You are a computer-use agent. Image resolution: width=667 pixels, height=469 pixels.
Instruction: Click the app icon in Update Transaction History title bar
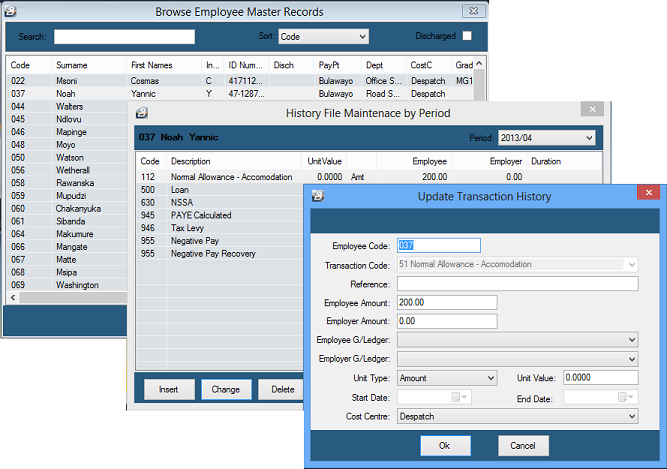318,196
